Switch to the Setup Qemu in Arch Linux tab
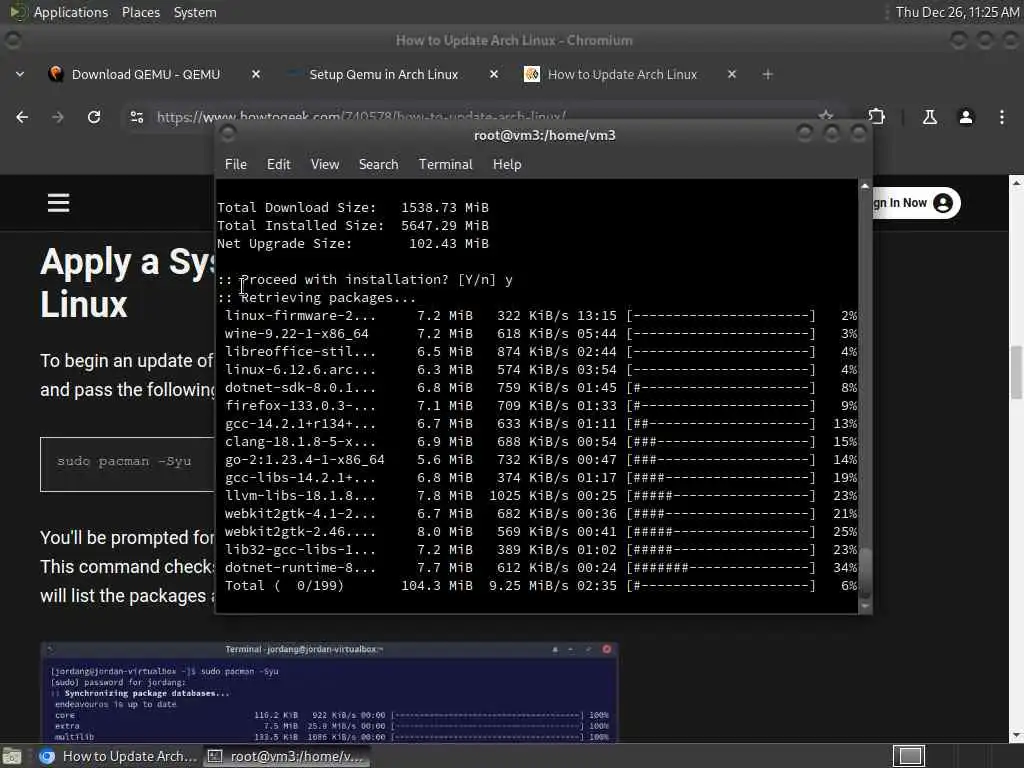 (x=384, y=74)
